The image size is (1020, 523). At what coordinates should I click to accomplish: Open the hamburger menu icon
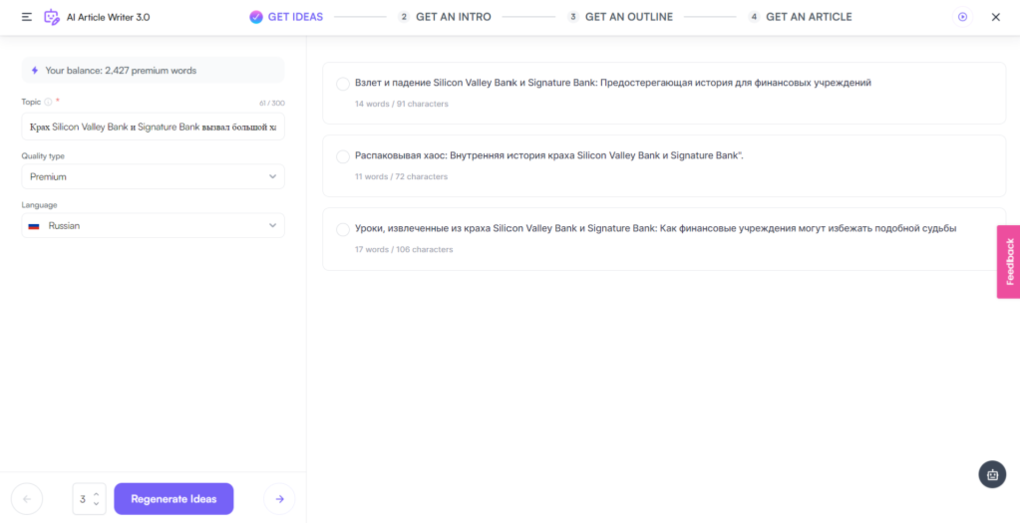(27, 17)
